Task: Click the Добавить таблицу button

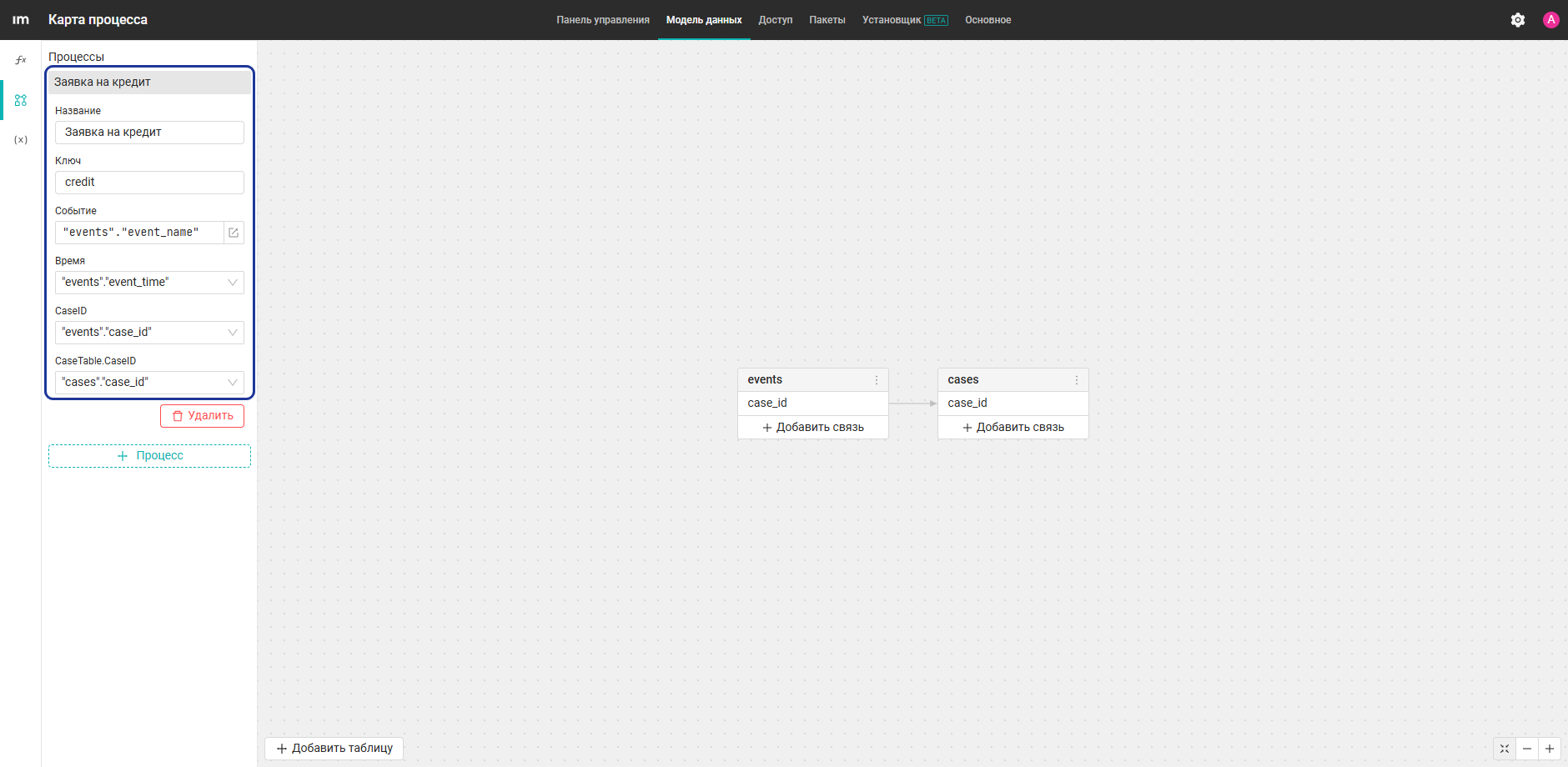Action: coord(334,749)
